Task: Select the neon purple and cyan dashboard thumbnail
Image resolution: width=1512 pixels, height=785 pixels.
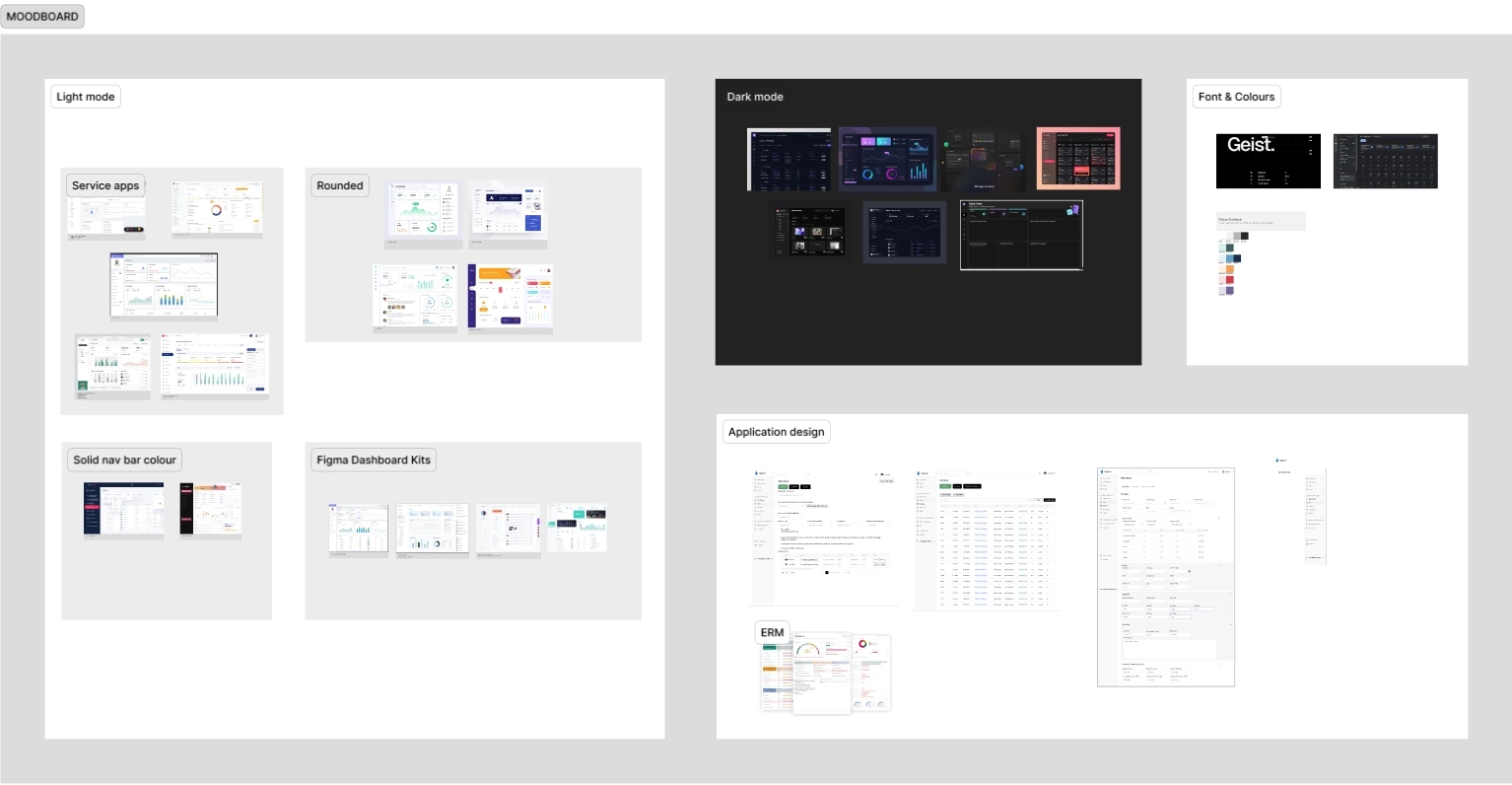Action: point(888,160)
